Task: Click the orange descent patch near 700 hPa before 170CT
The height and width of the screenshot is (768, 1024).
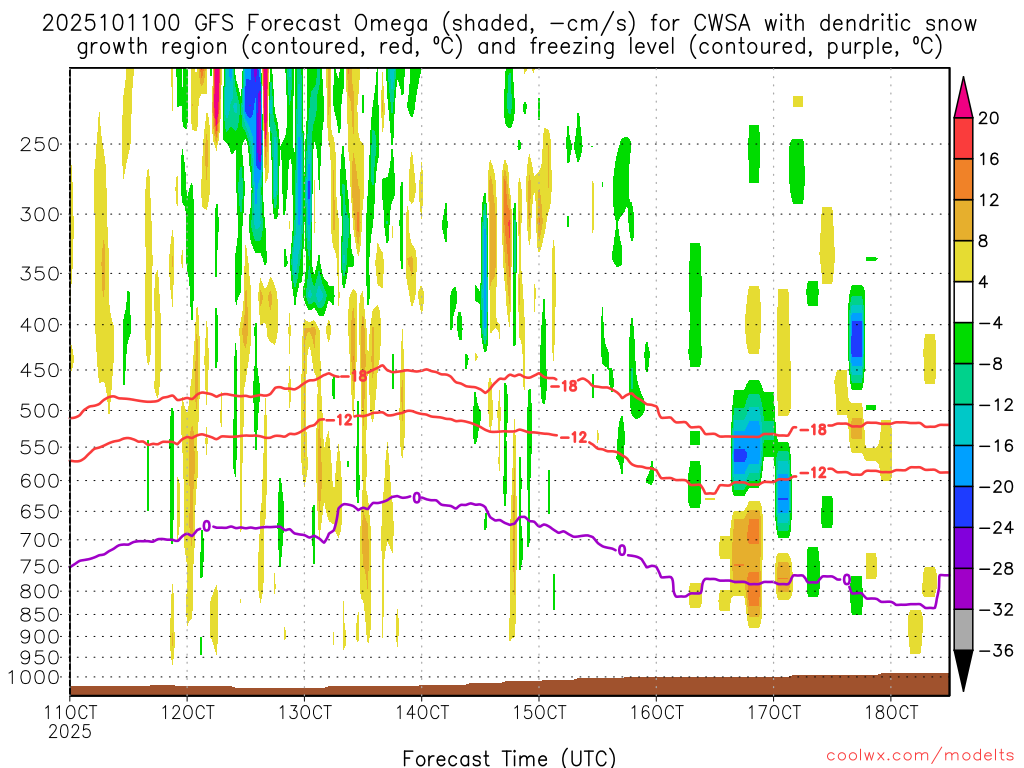Action: coord(754,530)
